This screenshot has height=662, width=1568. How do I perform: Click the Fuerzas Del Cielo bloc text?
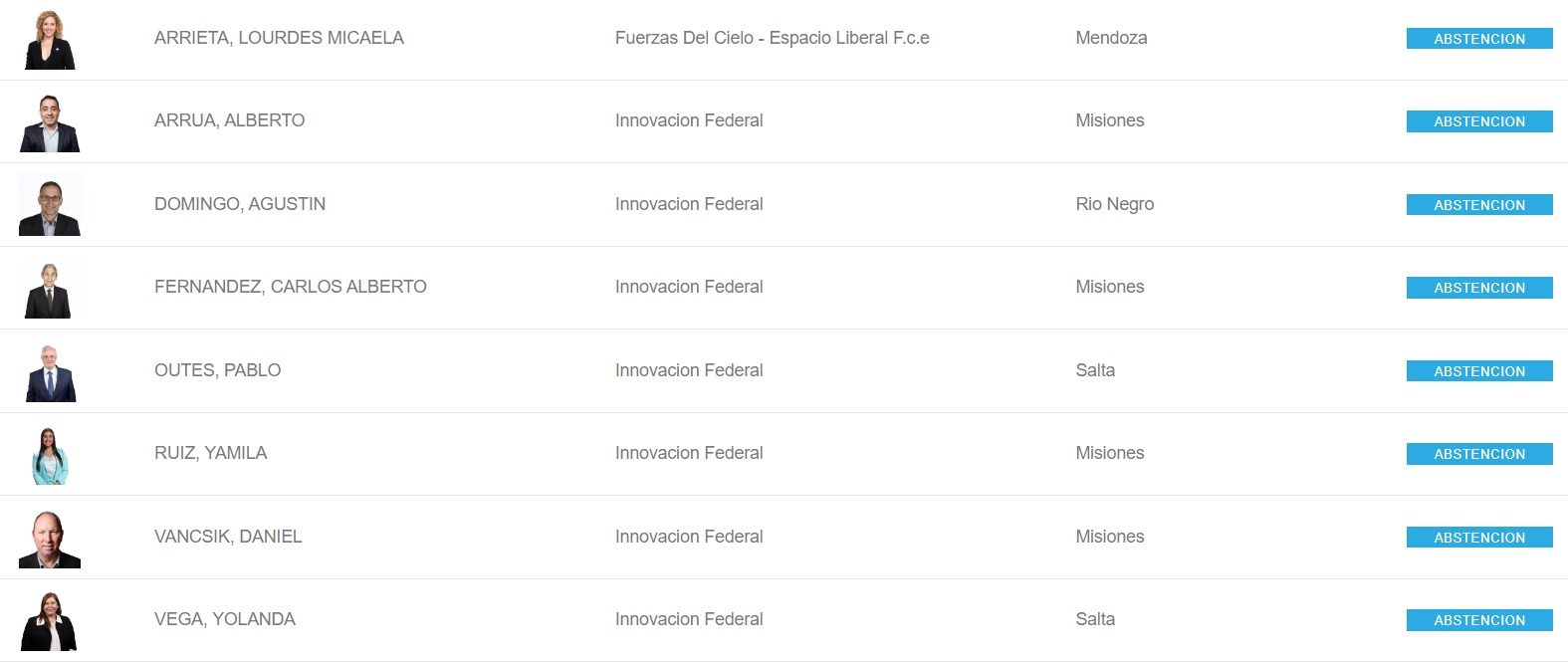tap(773, 38)
